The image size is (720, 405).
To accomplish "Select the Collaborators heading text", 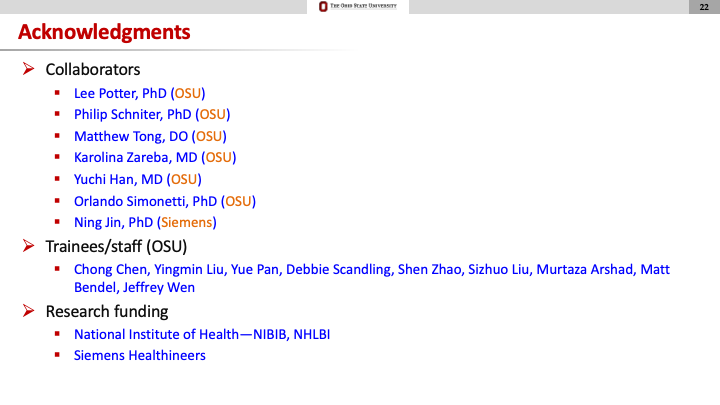I will coord(93,70).
